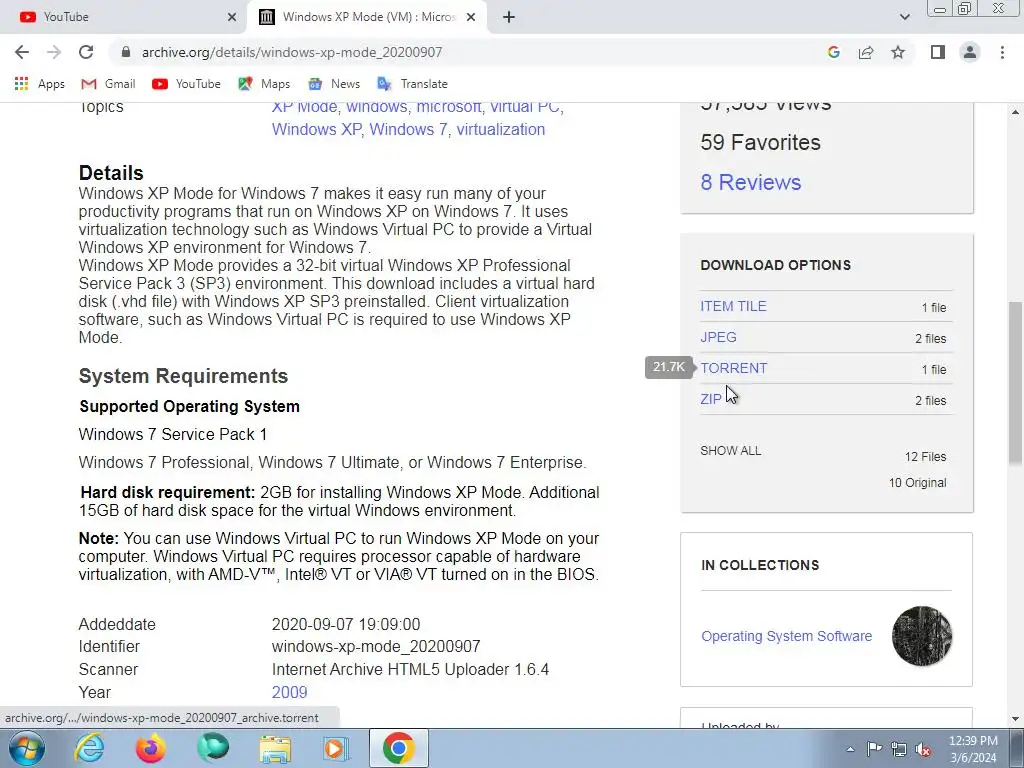Open Windows Explorer folder icon
This screenshot has width=1024, height=768.
point(275,748)
